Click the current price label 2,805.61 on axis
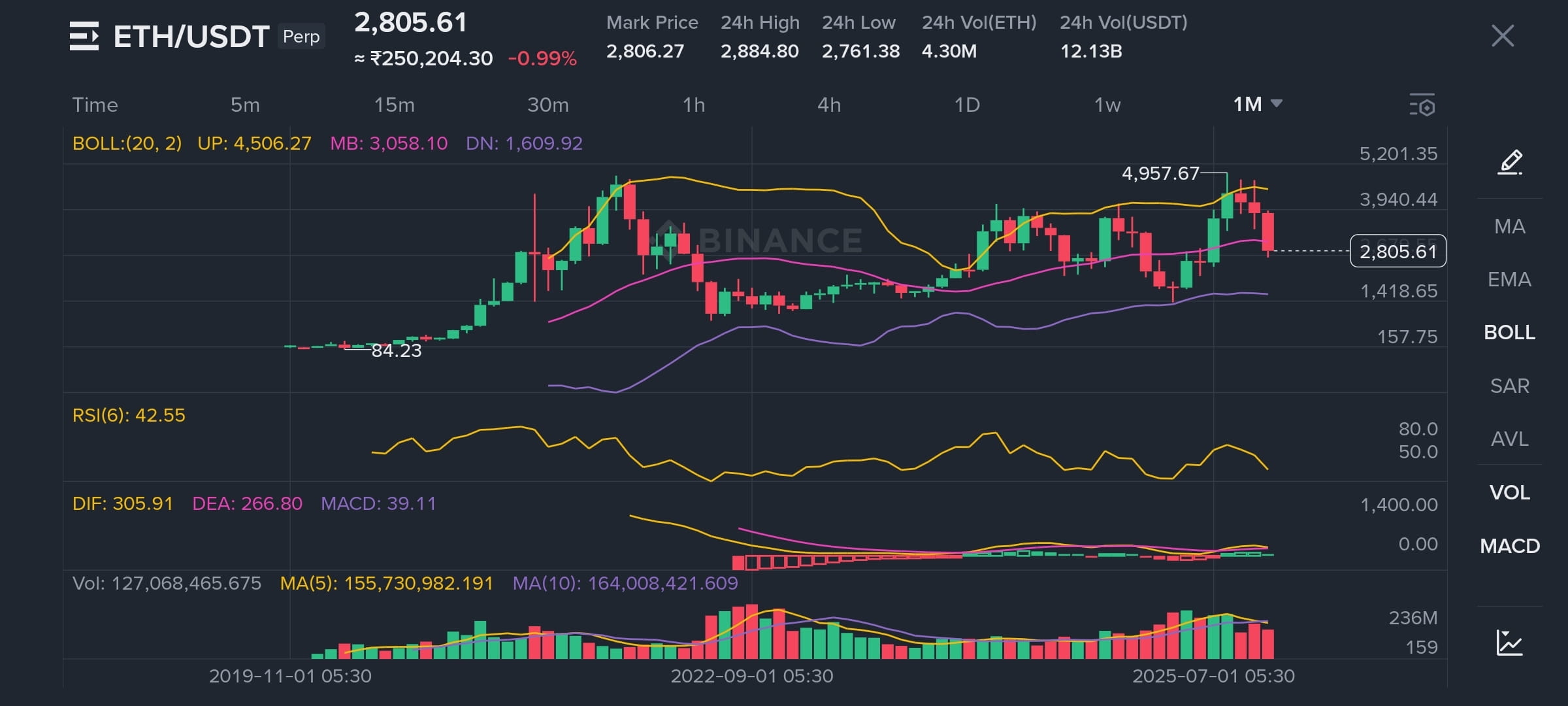This screenshot has width=1568, height=706. (x=1397, y=251)
